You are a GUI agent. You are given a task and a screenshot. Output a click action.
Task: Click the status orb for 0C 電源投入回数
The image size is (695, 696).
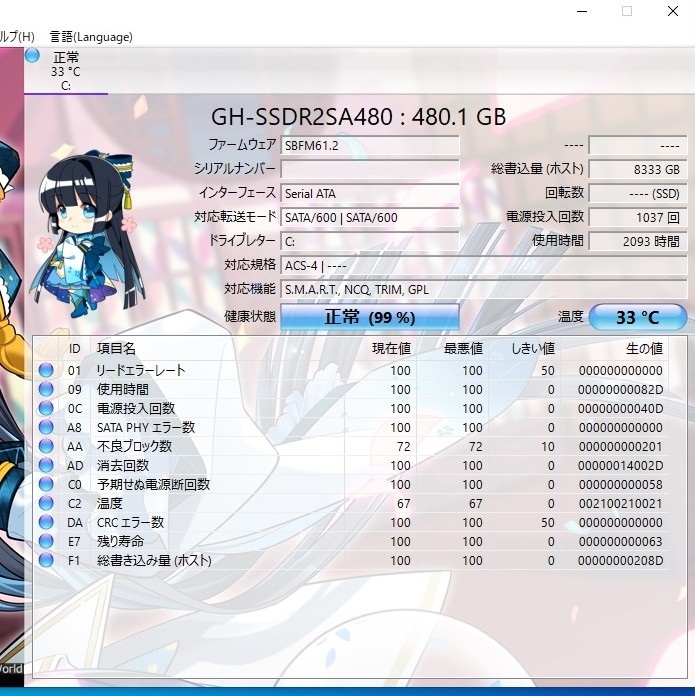tap(46, 408)
